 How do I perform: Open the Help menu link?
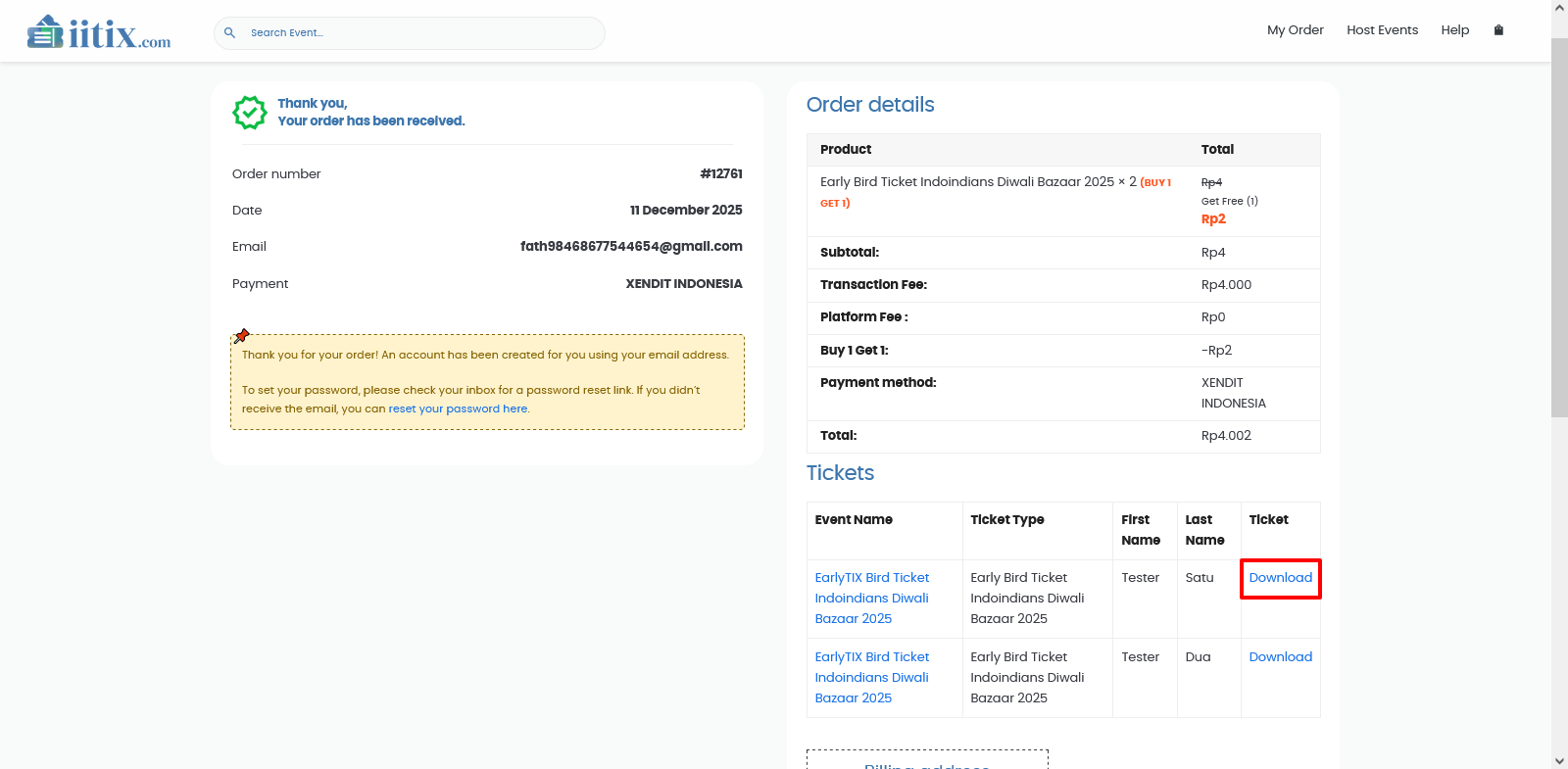(x=1454, y=30)
